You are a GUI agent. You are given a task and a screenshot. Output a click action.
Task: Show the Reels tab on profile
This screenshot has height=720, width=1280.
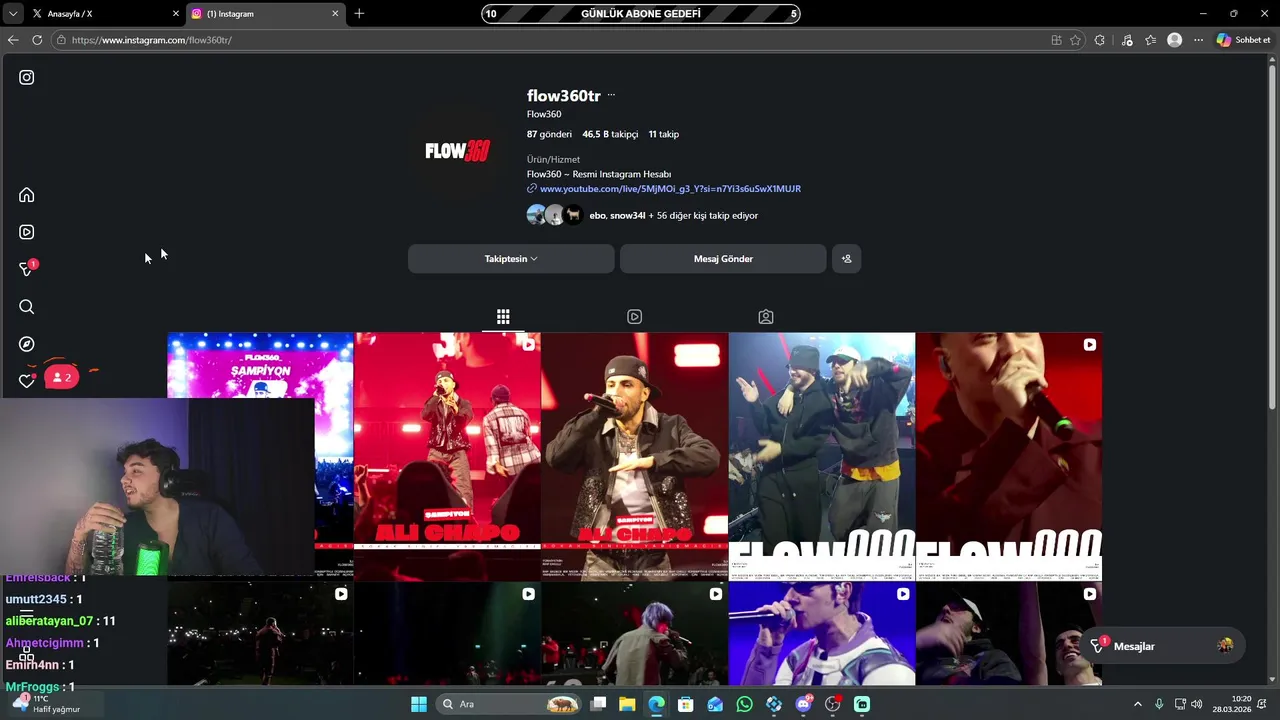[x=634, y=317]
